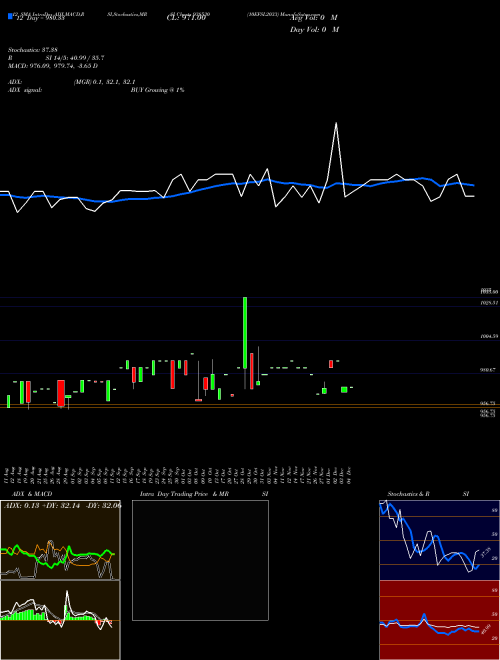Select the '12 Day = 980.33' SMA label
The width and height of the screenshot is (500, 660).
[40, 18]
